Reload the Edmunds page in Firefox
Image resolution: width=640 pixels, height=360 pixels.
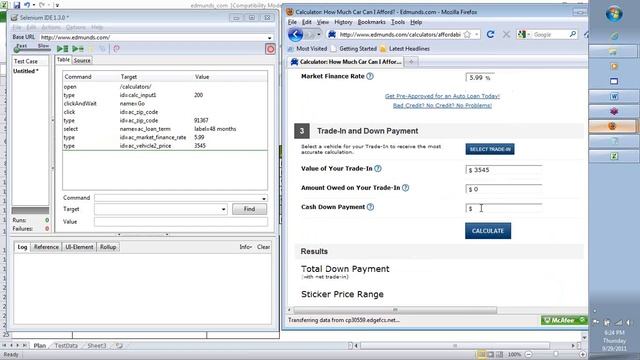(x=490, y=35)
